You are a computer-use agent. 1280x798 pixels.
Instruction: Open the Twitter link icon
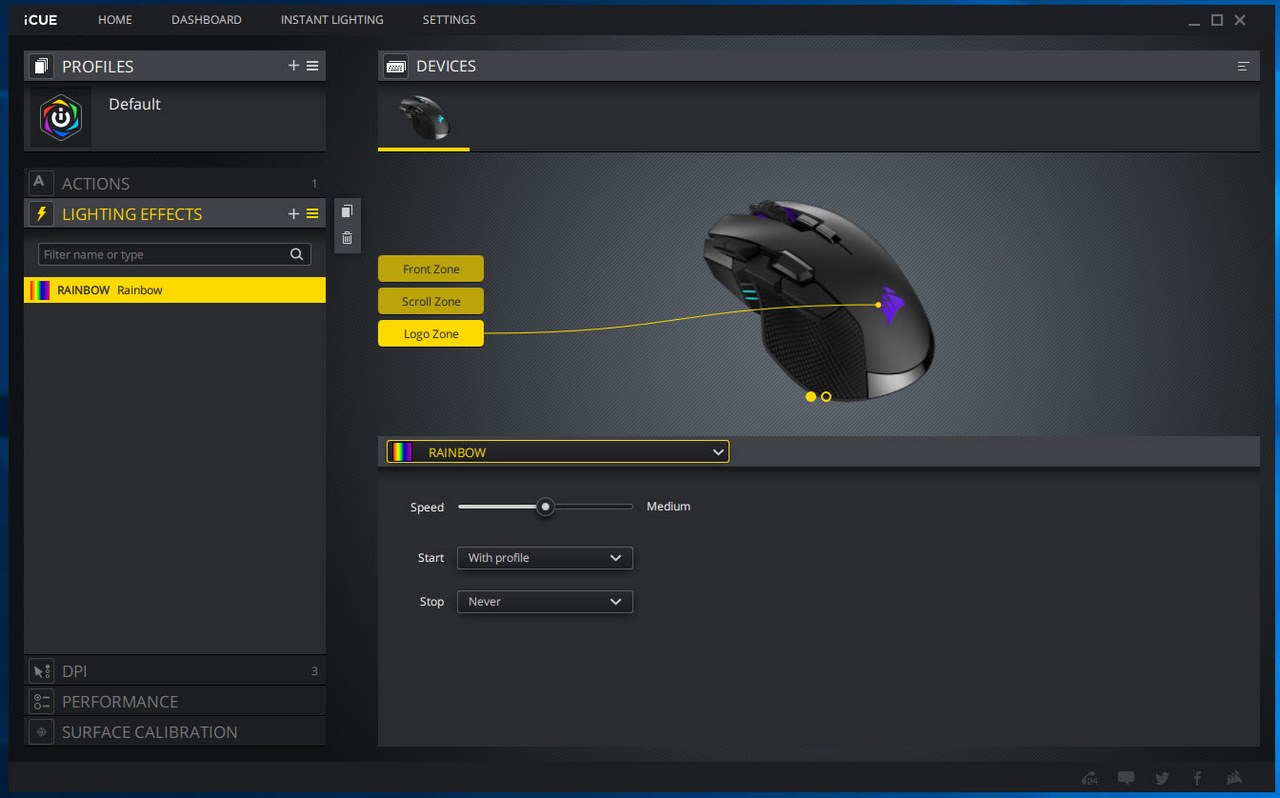click(x=1162, y=778)
